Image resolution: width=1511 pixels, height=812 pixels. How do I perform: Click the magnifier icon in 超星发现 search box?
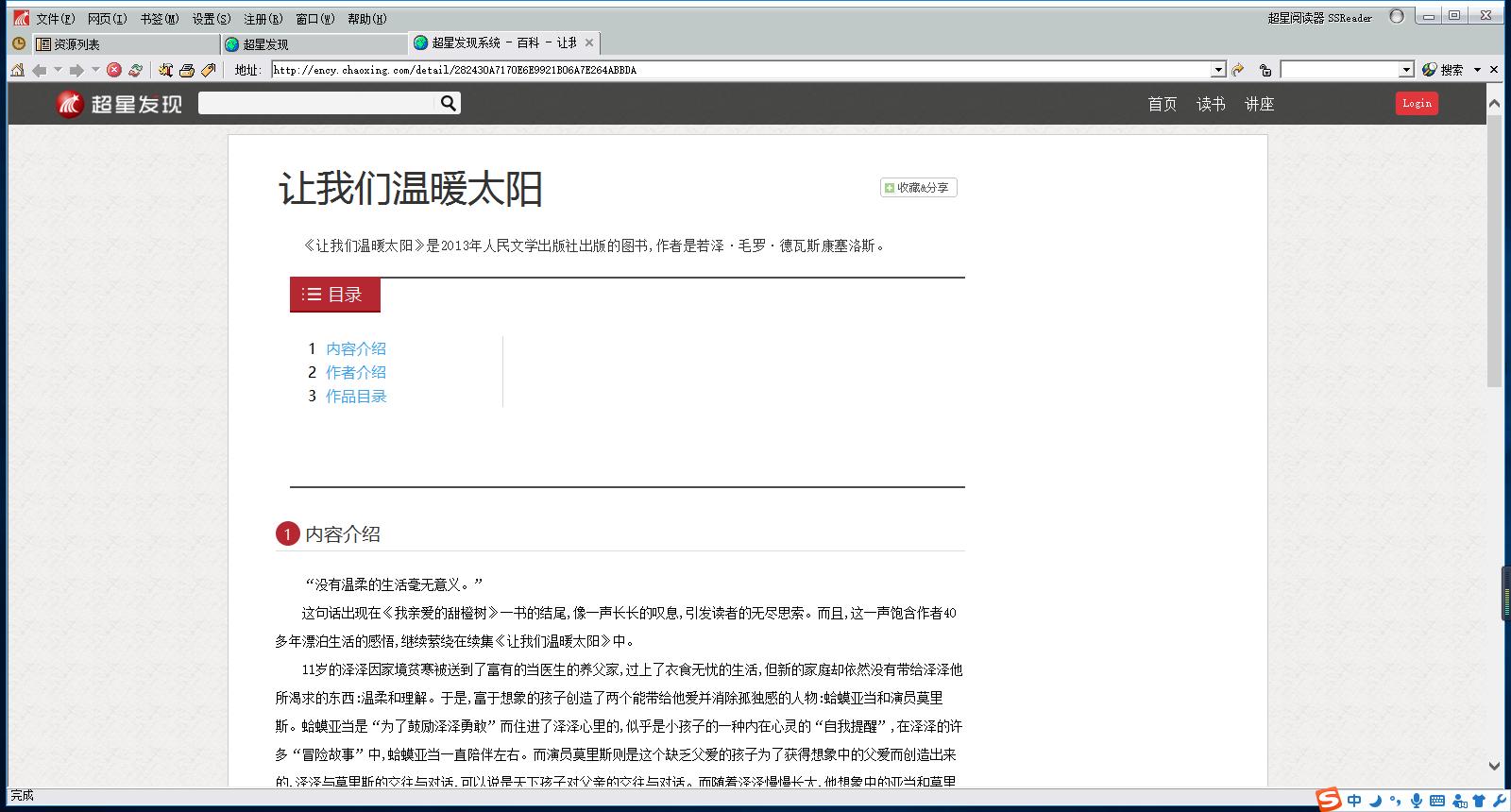click(x=449, y=104)
